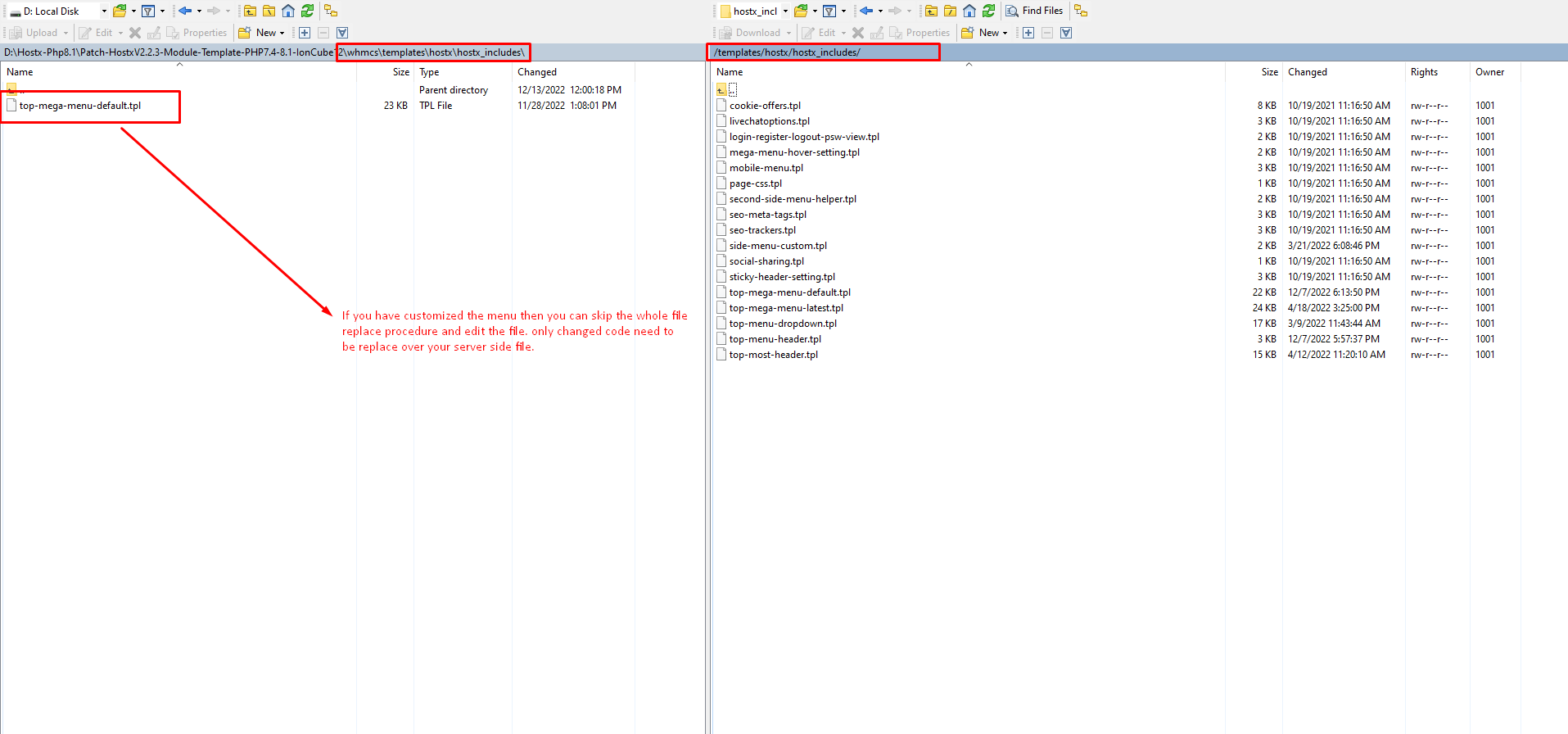Screen dimensions: 1568x734
Task: Go to remote root directory icon
Action: pos(950,11)
